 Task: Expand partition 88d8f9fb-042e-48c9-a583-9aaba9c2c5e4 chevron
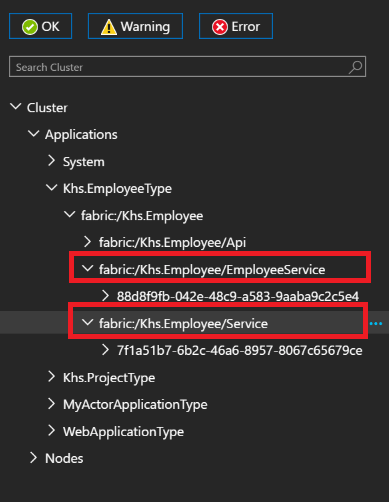click(105, 295)
